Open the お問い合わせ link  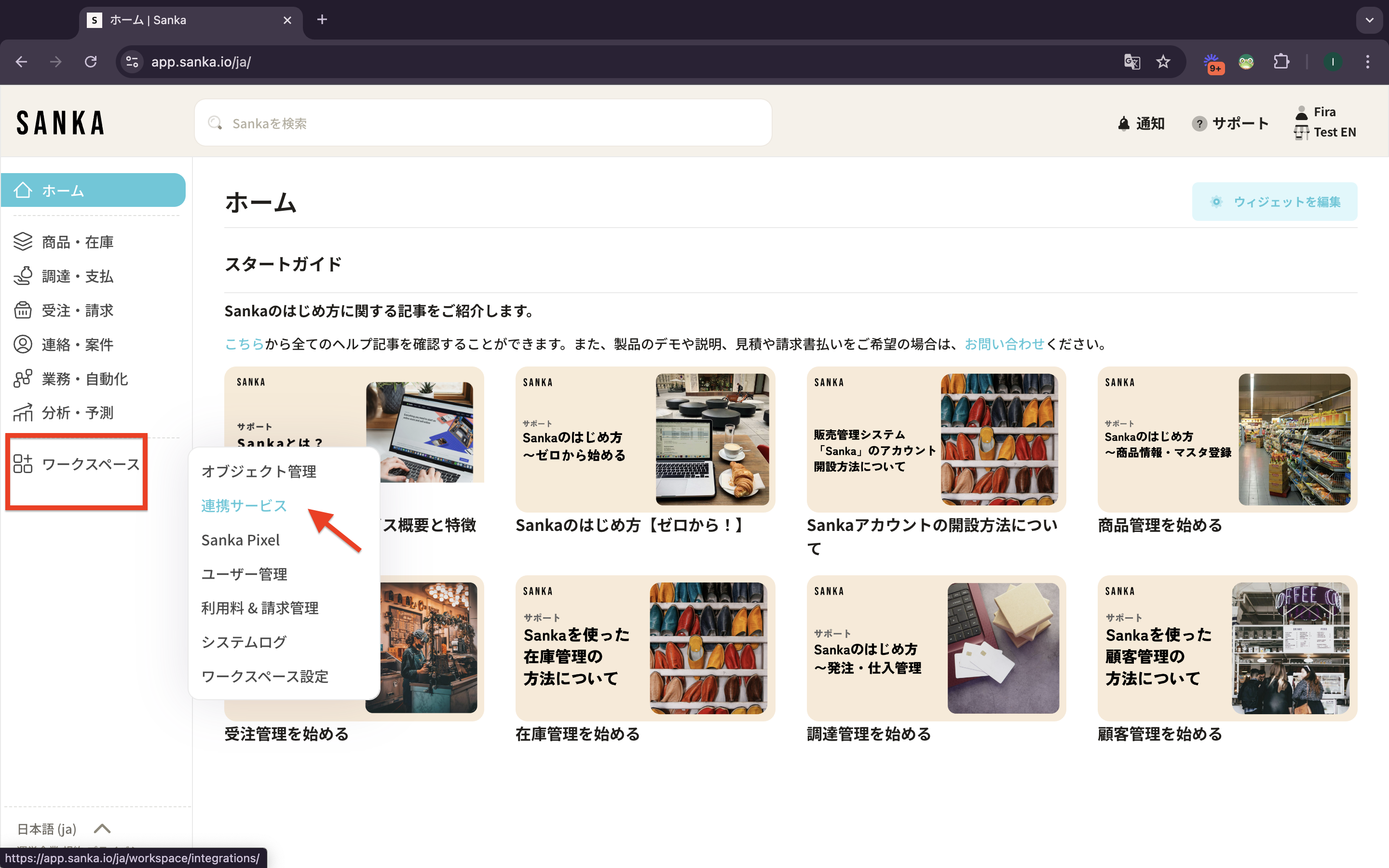pos(1004,344)
